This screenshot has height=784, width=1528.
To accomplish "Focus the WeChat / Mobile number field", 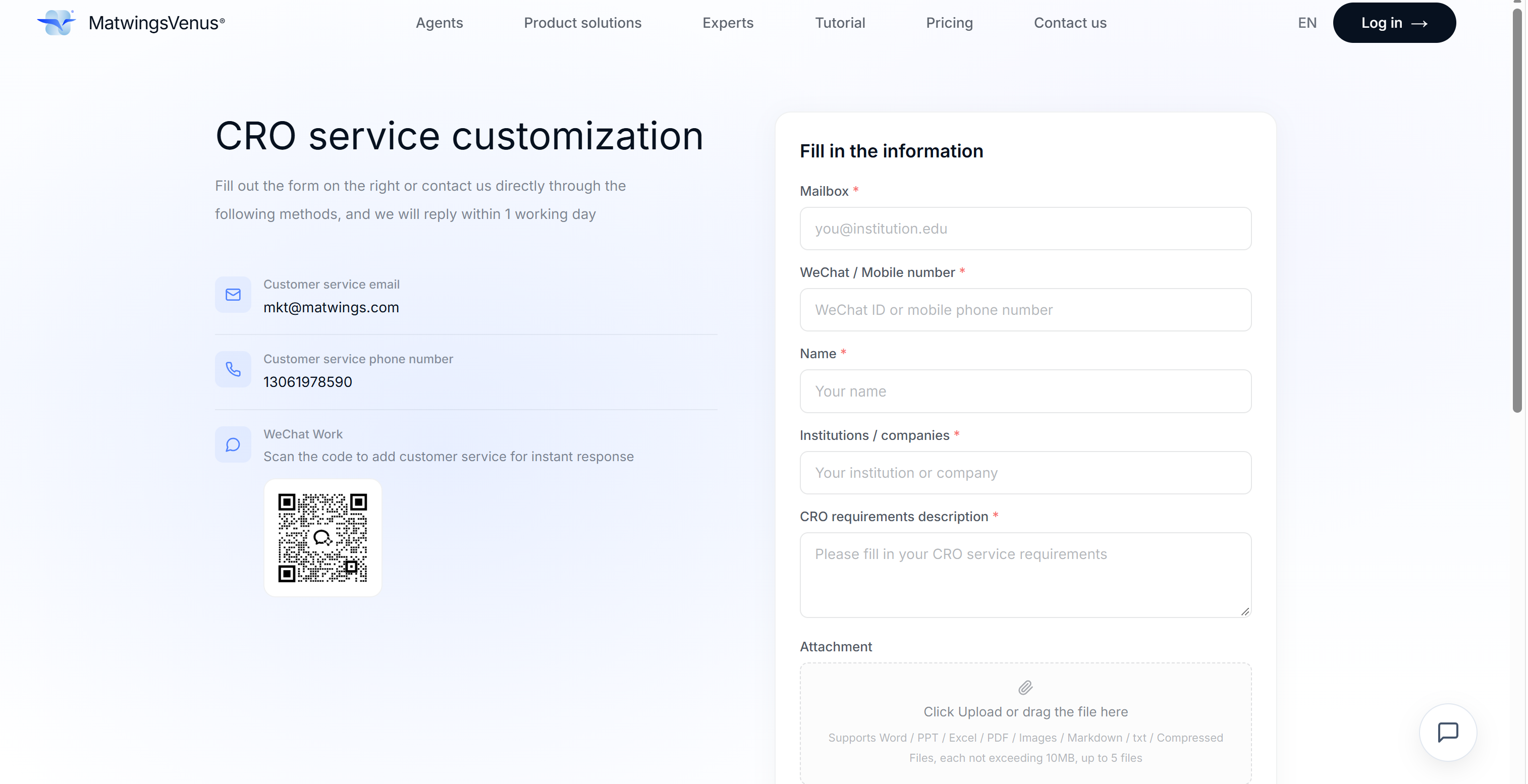I will pyautogui.click(x=1025, y=310).
